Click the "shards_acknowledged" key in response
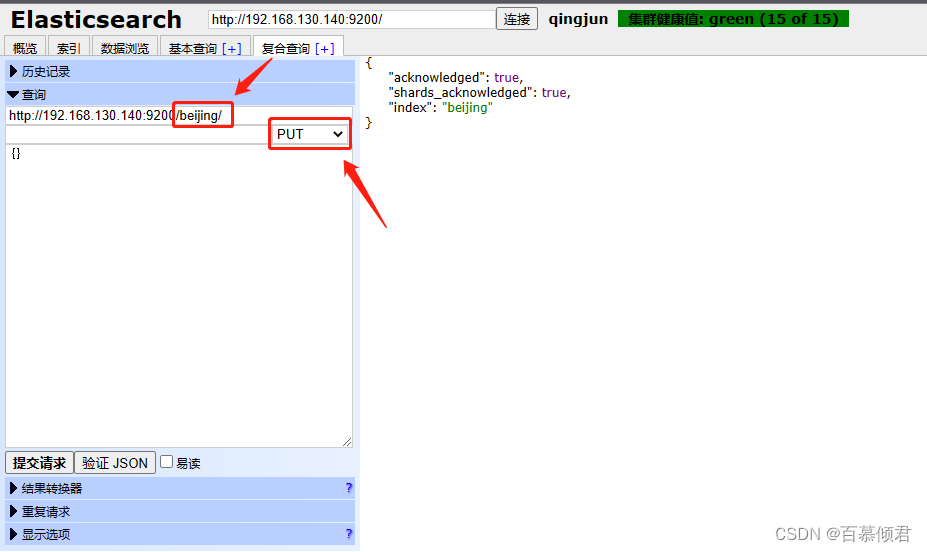Viewport: 927px width, 552px height. 461,93
